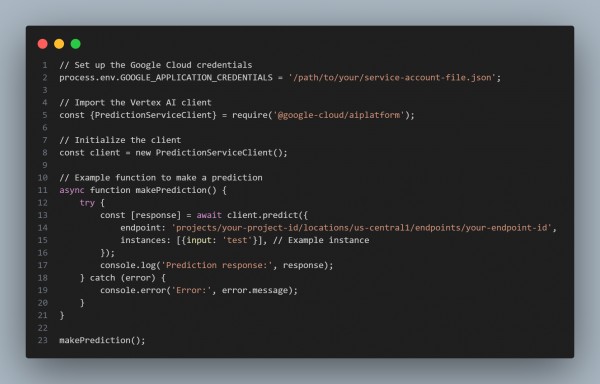This screenshot has width=600, height=384.
Task: Click the GOOGLE_APPLICATION_CREDENTIALS variable text
Action: [196, 78]
